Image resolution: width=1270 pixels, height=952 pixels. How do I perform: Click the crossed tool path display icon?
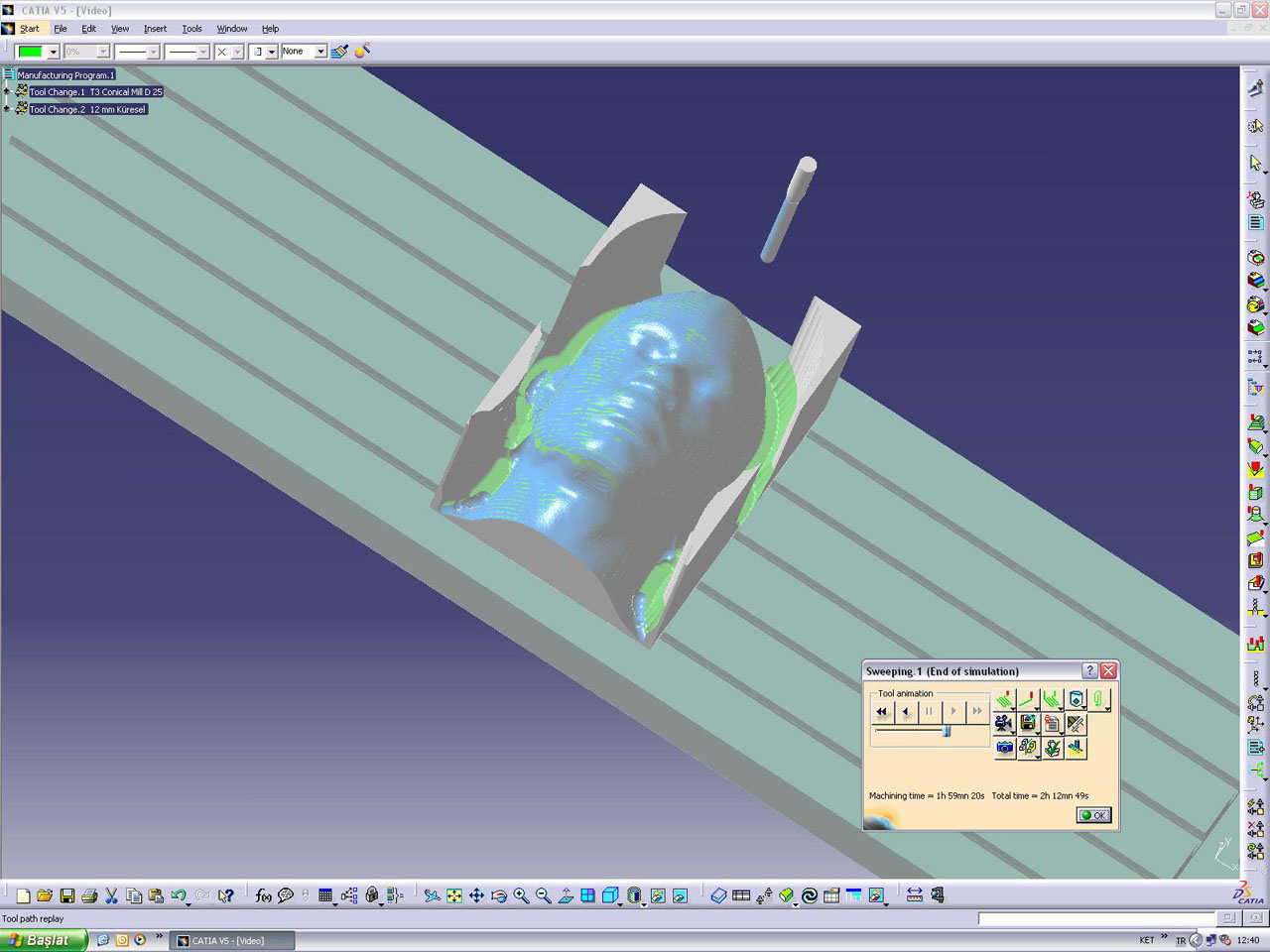(x=1076, y=724)
